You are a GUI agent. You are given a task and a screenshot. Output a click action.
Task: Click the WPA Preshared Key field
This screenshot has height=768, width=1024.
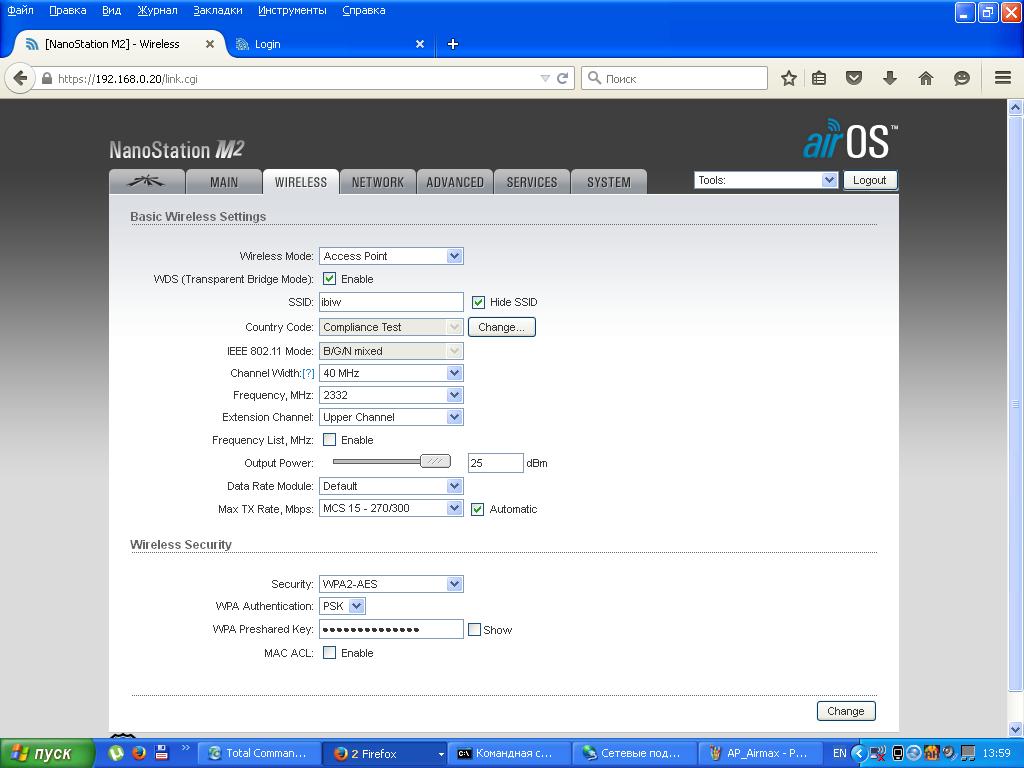[x=391, y=630]
